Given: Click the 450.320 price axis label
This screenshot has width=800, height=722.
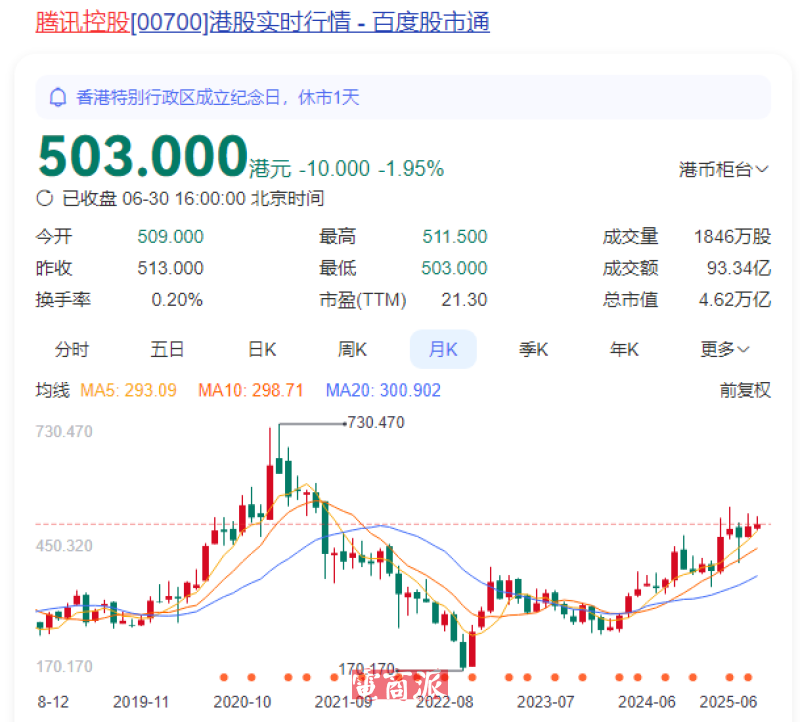Looking at the screenshot, I should point(64,546).
